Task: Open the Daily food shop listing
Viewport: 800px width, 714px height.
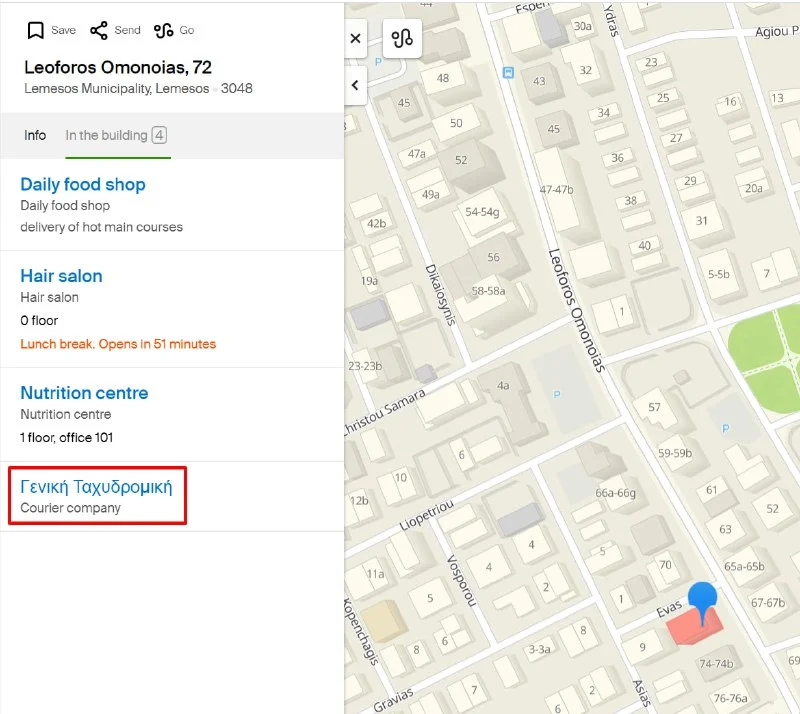Action: pos(83,184)
